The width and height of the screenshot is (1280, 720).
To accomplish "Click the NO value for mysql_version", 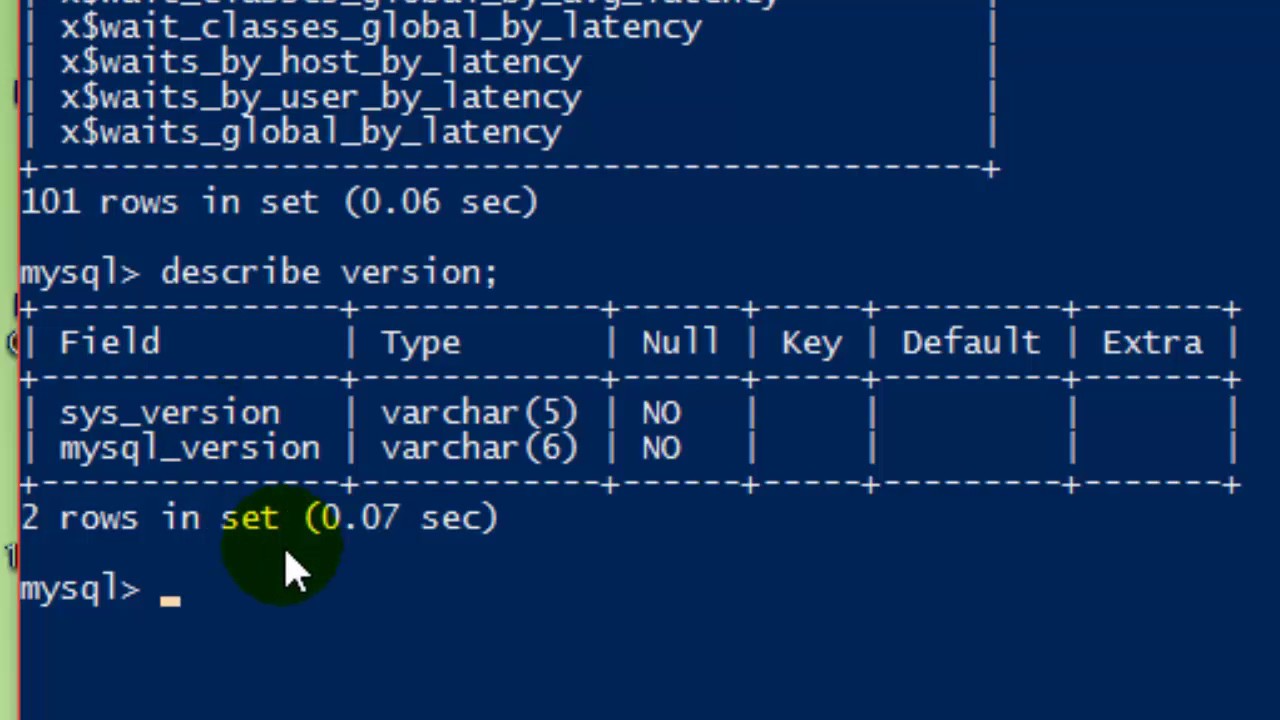I will point(661,449).
